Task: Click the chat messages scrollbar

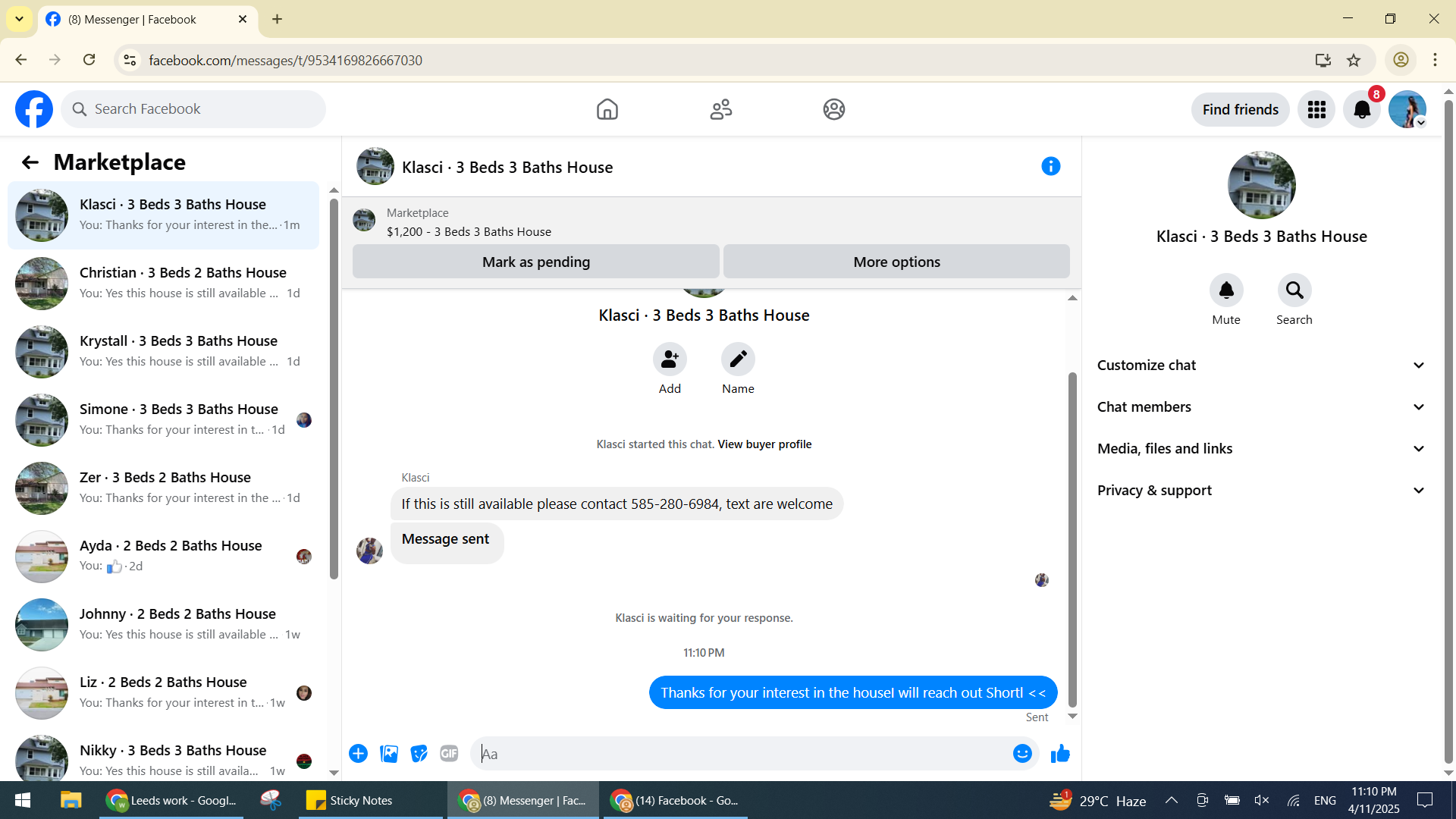Action: click(x=1072, y=539)
